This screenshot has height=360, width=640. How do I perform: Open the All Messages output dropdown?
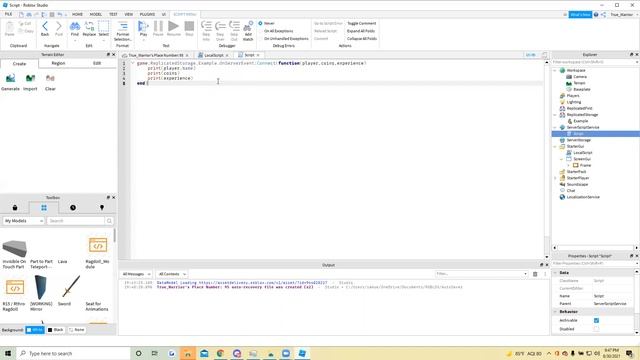136,274
